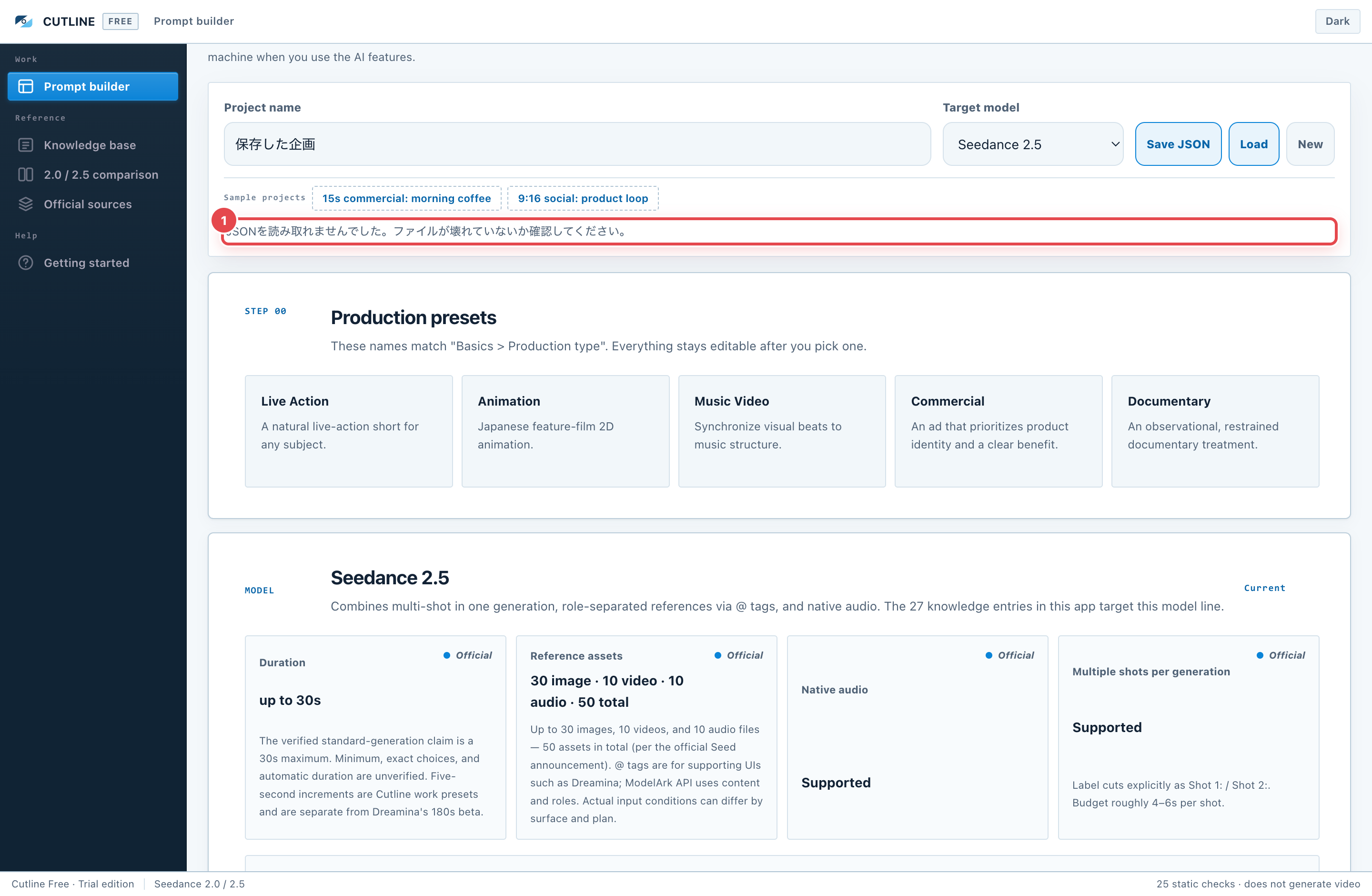Click 'Cutline Free · Trial edition' in status bar
Viewport: 1372px width, 896px height.
[x=72, y=884]
